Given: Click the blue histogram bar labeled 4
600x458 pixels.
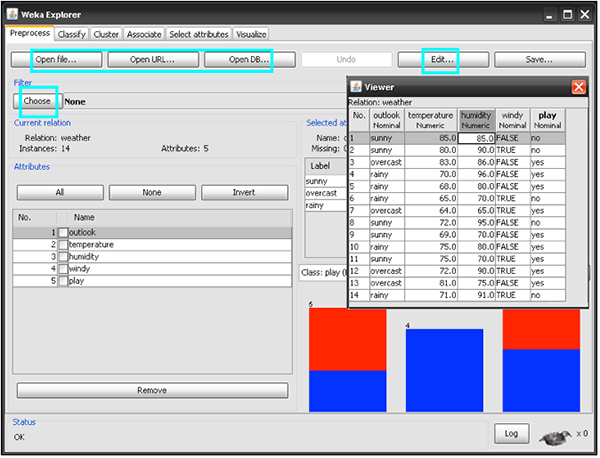Looking at the screenshot, I should (x=444, y=370).
